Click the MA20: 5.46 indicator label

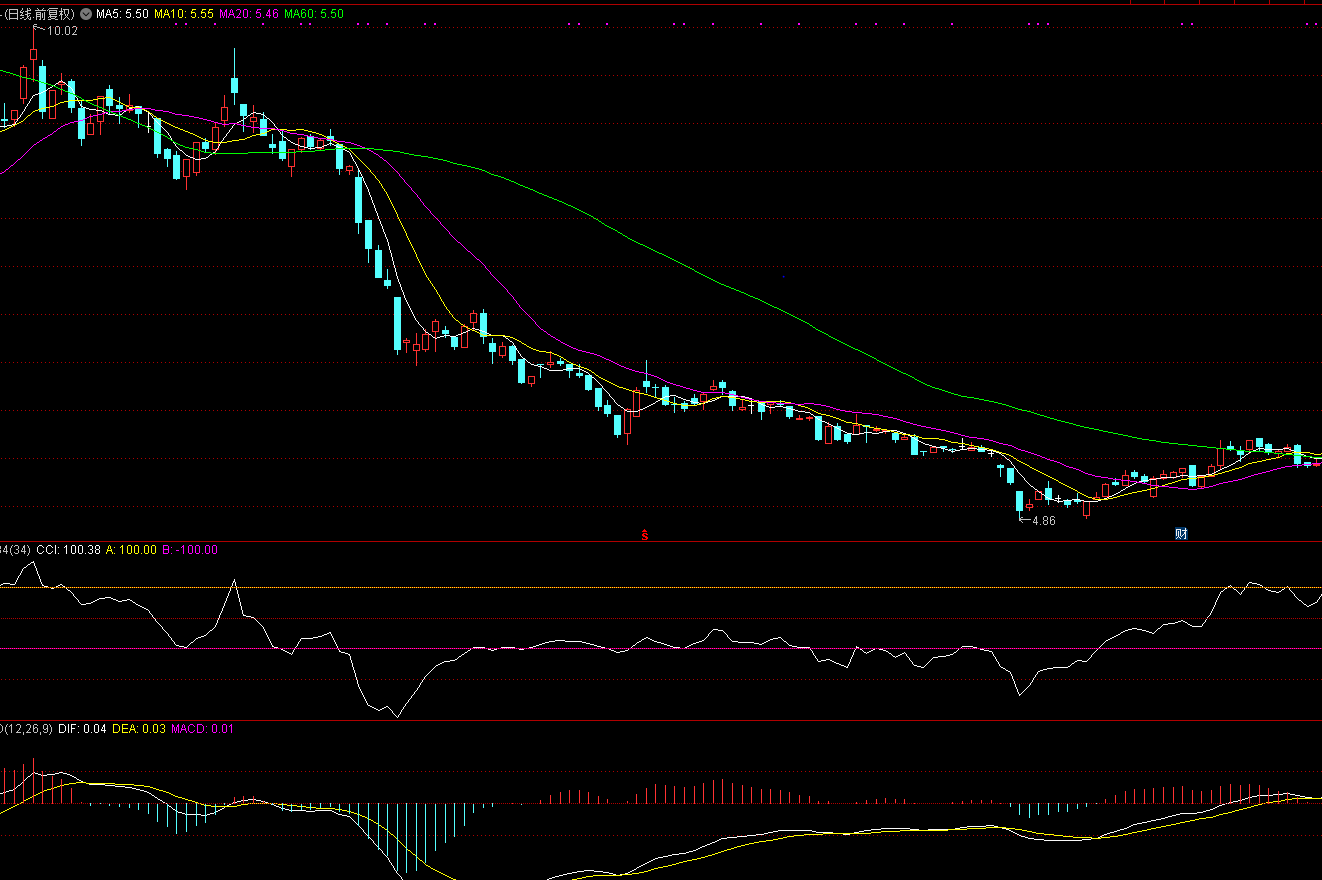(248, 15)
